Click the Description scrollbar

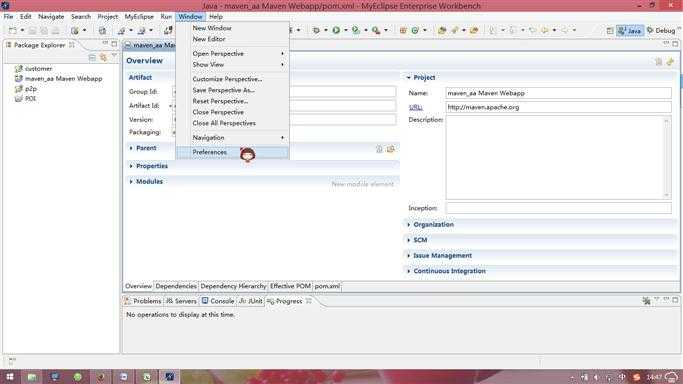click(666, 158)
